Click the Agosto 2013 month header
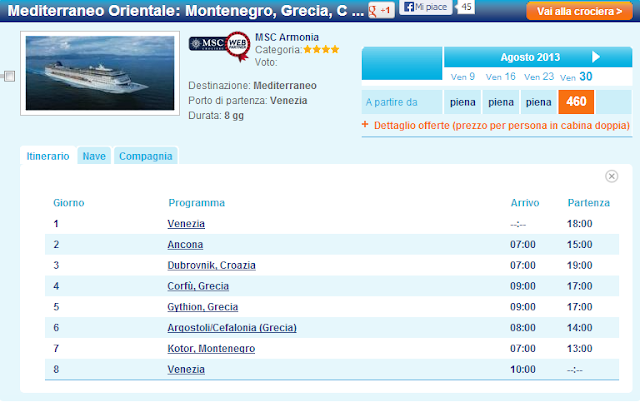The height and width of the screenshot is (402, 640). pos(530,57)
